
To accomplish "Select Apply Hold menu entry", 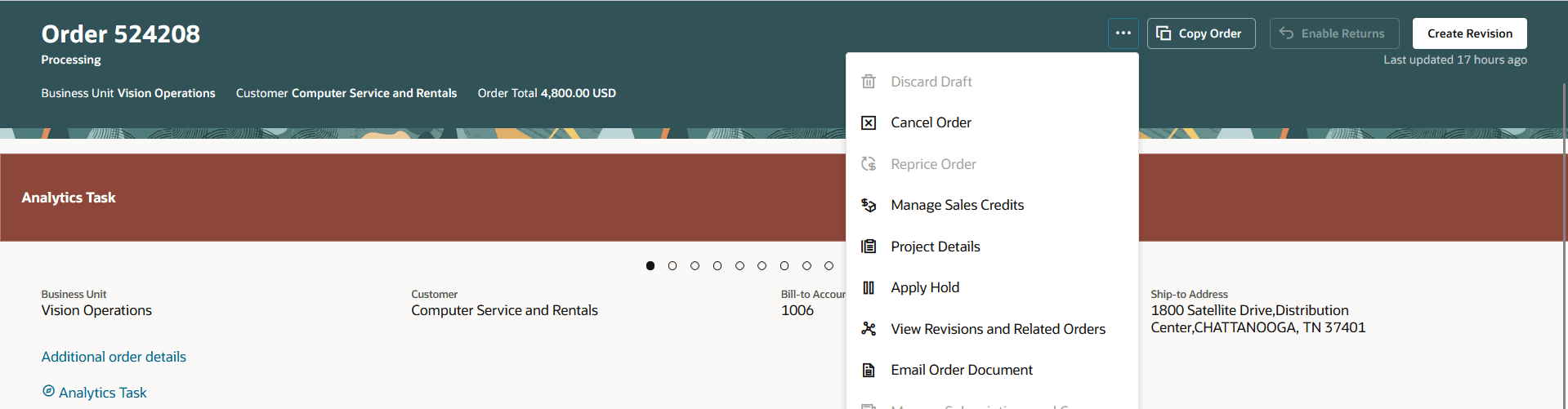I will [992, 287].
